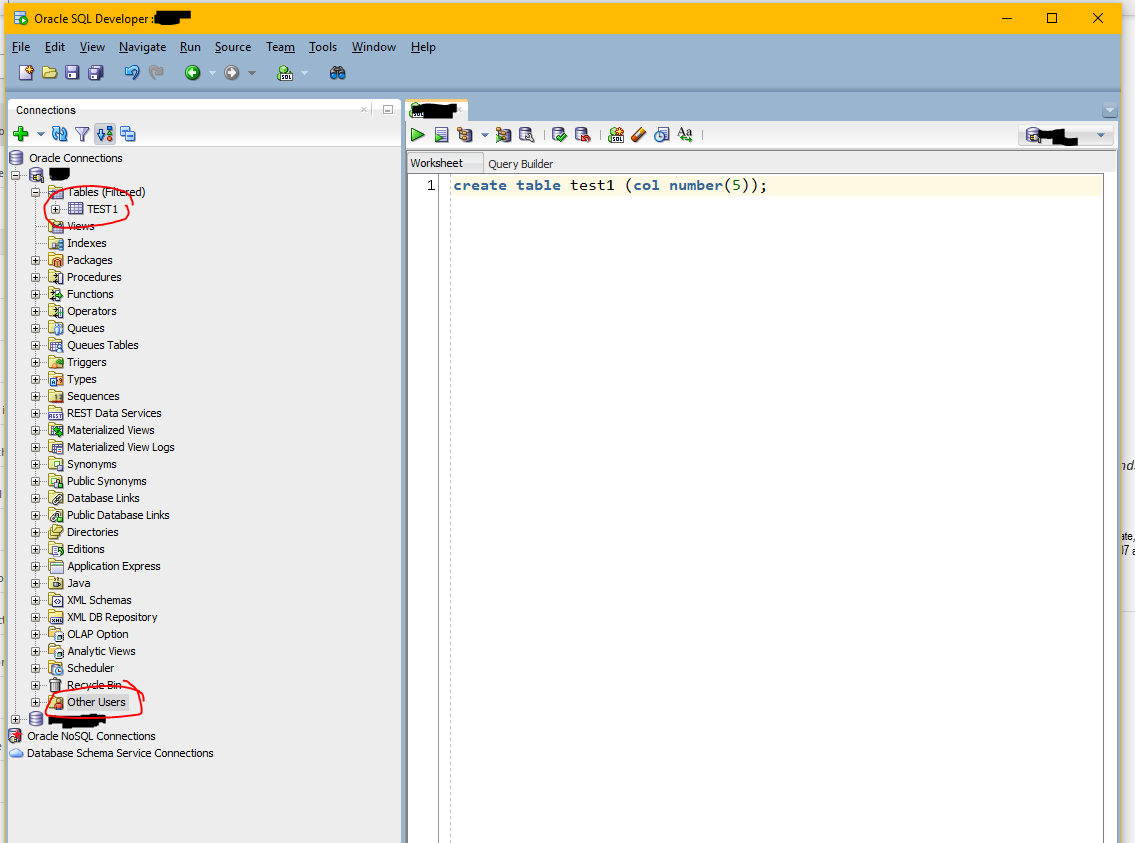Expand the Sequences node
This screenshot has height=843, width=1135.
click(35, 397)
